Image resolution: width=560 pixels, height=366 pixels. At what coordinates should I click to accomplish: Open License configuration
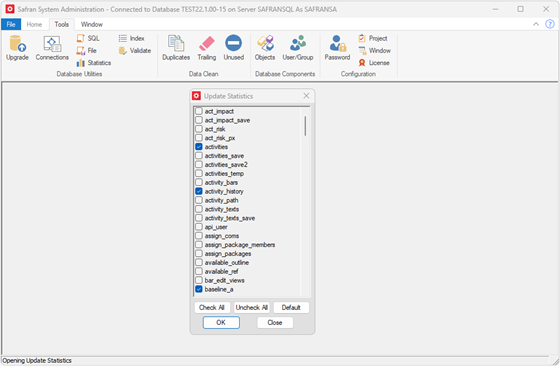click(x=374, y=63)
